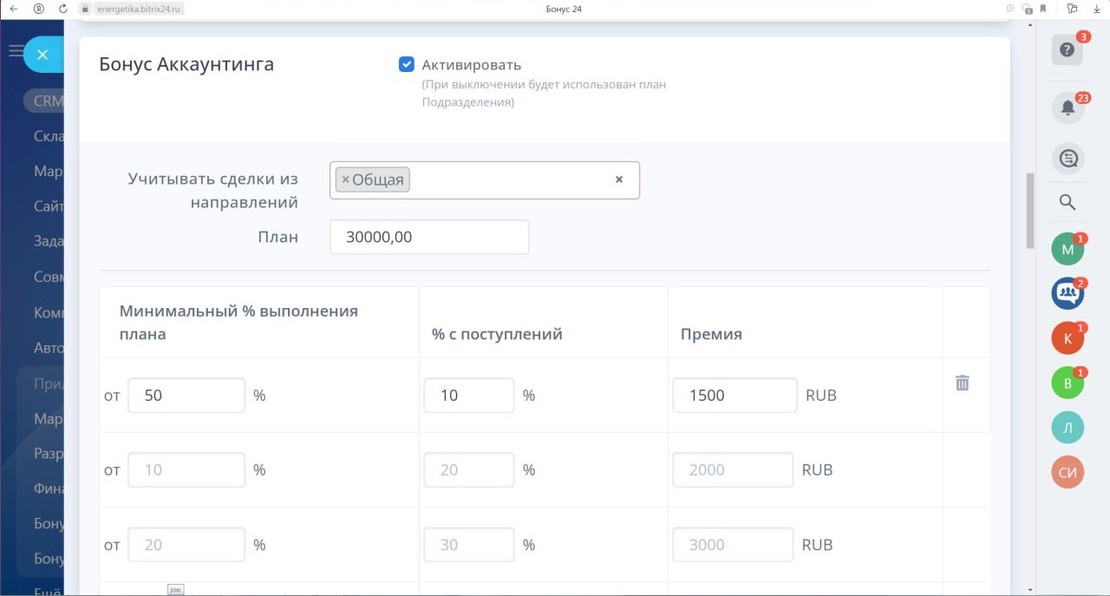
Task: Delete the first bonus row via trash icon
Action: pos(962,383)
